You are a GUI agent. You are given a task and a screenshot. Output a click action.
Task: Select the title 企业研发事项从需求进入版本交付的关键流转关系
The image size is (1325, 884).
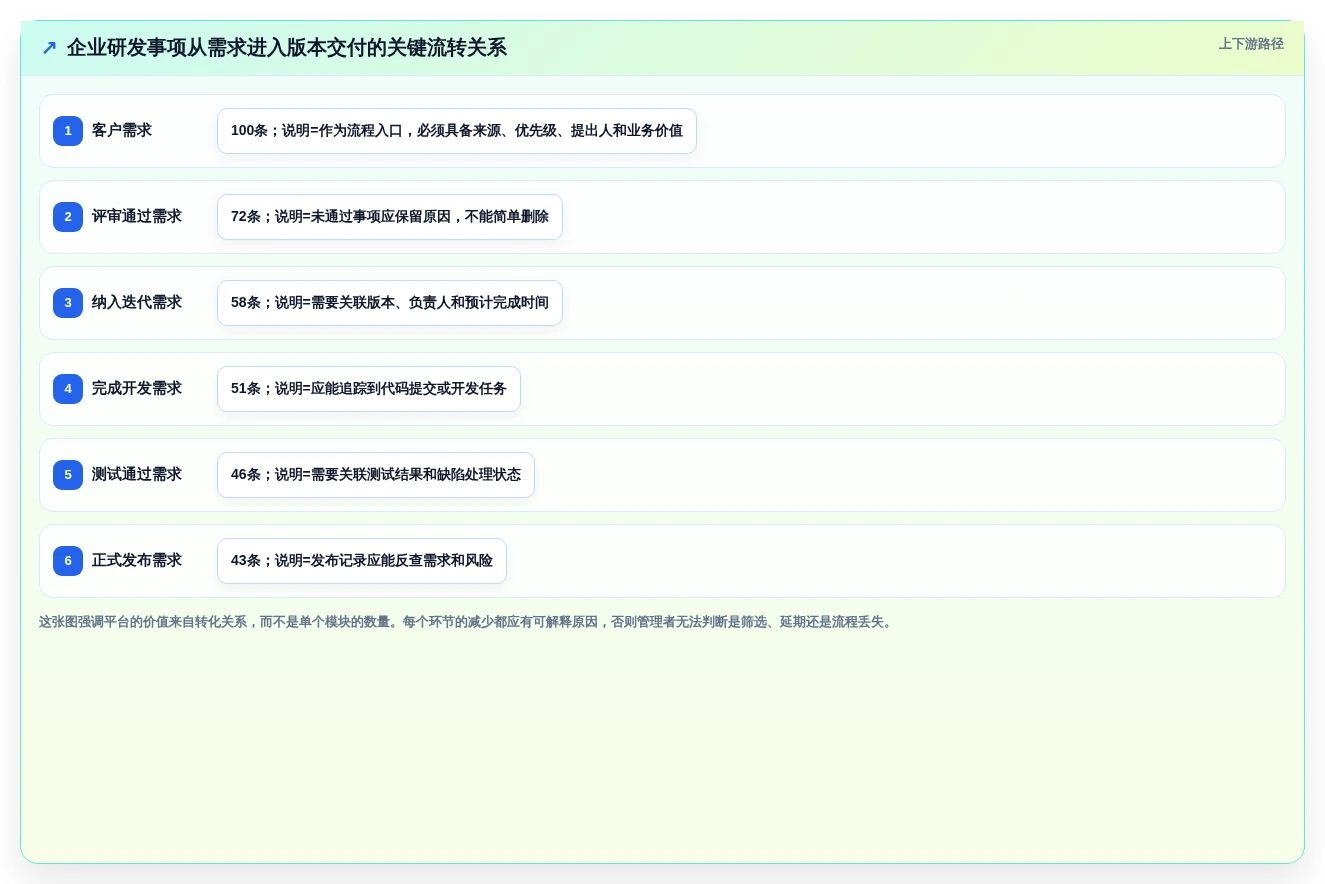(287, 47)
